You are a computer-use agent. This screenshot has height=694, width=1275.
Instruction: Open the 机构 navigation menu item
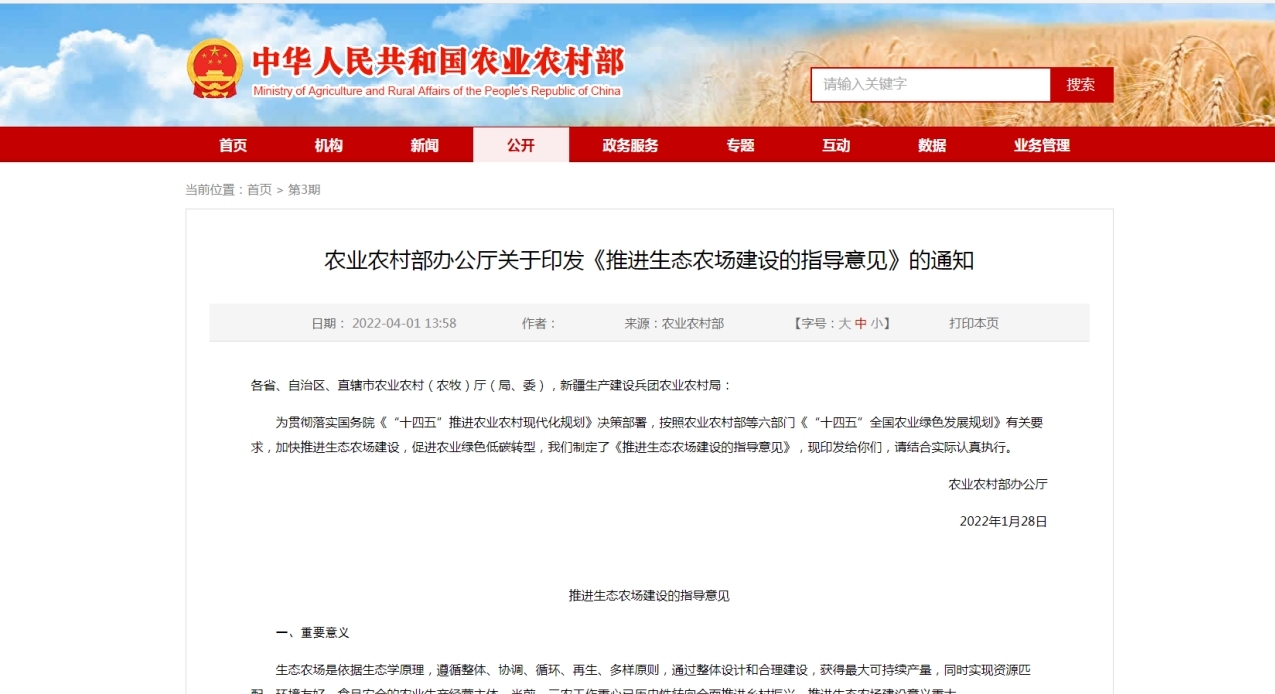tap(329, 145)
